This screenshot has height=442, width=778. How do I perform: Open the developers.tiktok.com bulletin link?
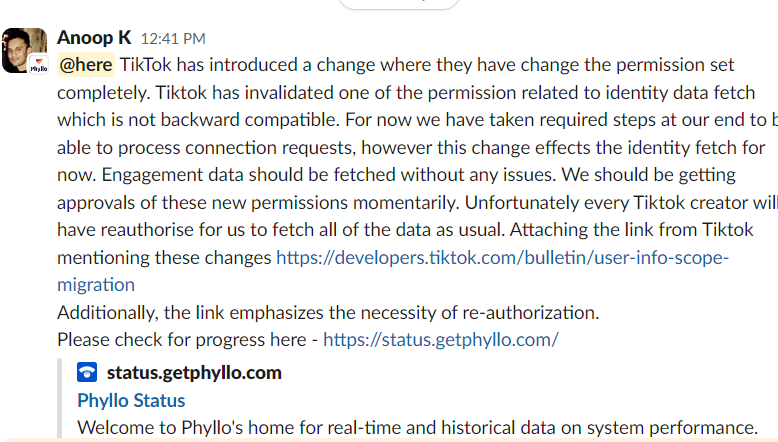[502, 257]
